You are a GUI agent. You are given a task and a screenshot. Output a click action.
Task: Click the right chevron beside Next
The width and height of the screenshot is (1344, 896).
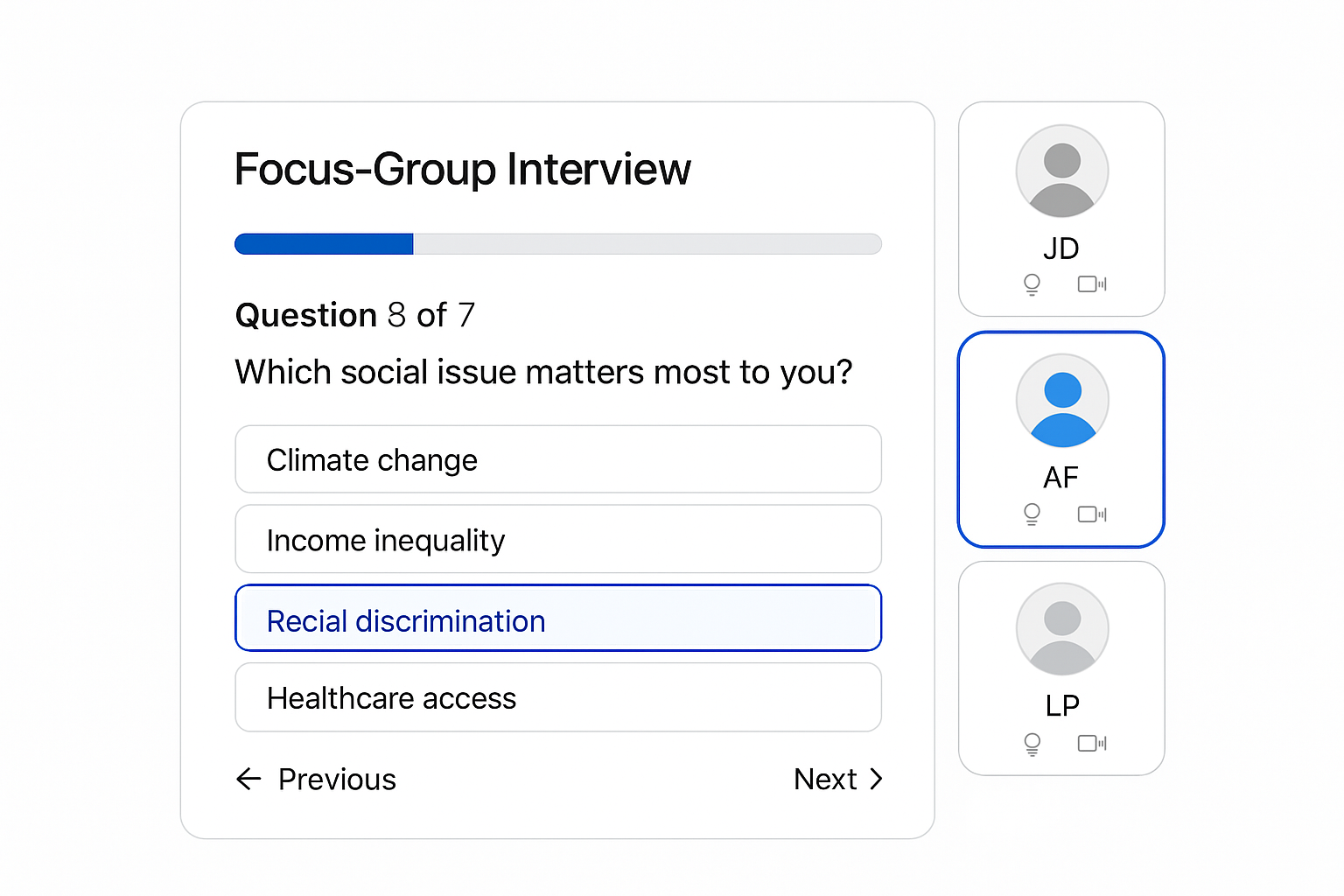[x=876, y=779]
